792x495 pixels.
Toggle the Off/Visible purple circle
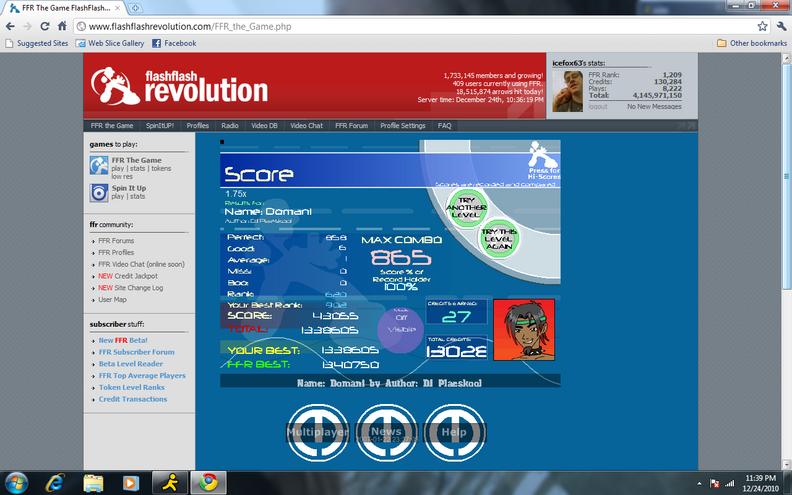[401, 330]
